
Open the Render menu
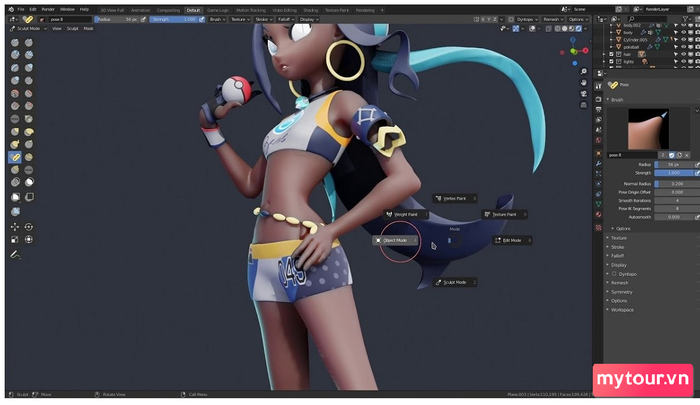pyautogui.click(x=49, y=9)
